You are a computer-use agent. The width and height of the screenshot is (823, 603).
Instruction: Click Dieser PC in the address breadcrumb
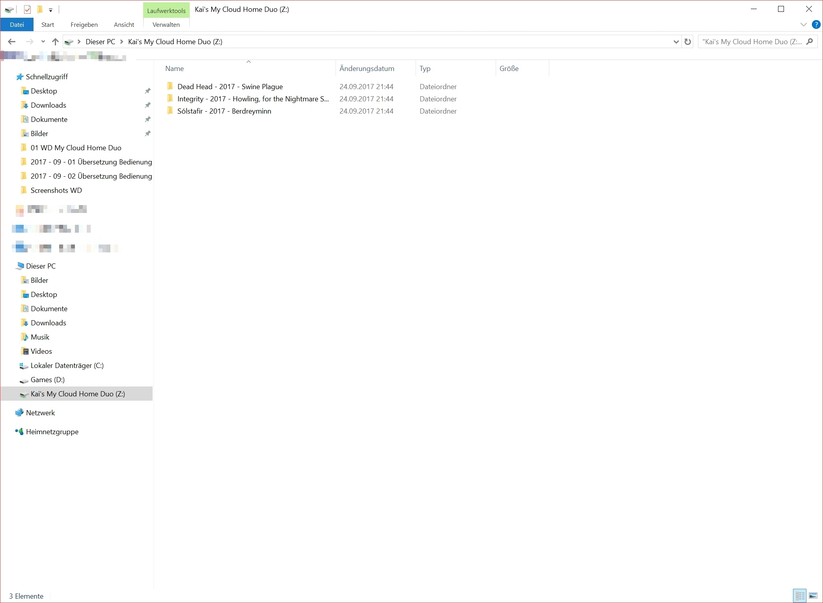pos(100,42)
